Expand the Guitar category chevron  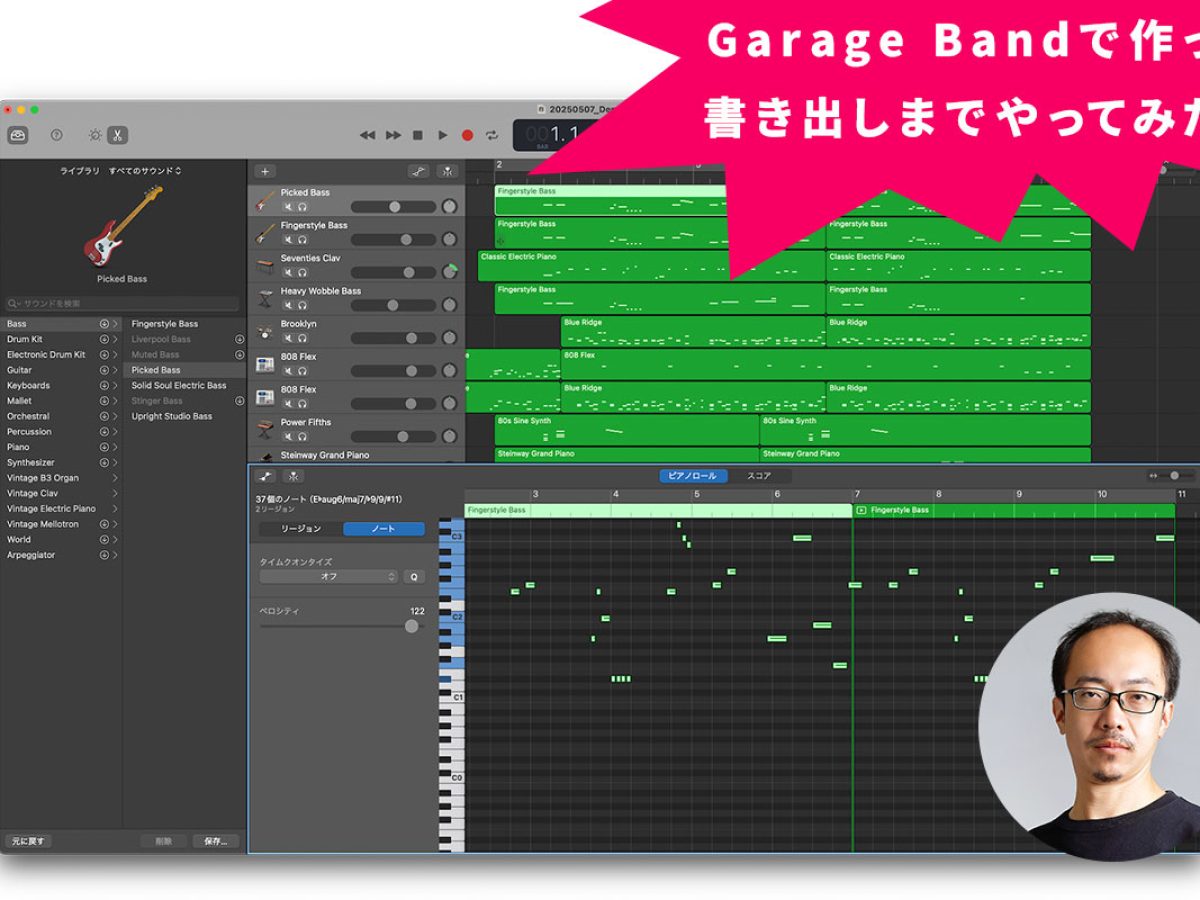tap(115, 370)
